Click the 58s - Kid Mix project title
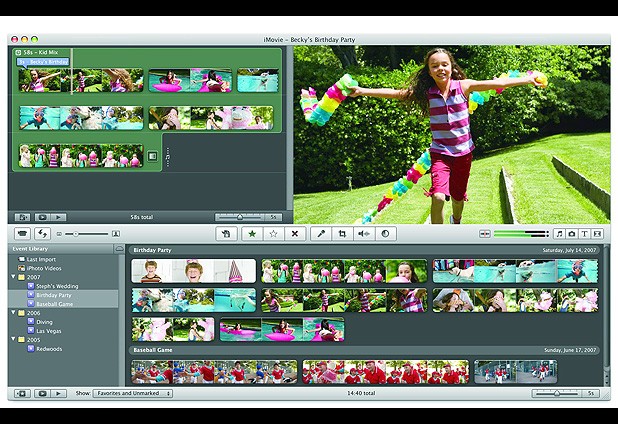This screenshot has width=618, height=424. click(x=41, y=52)
